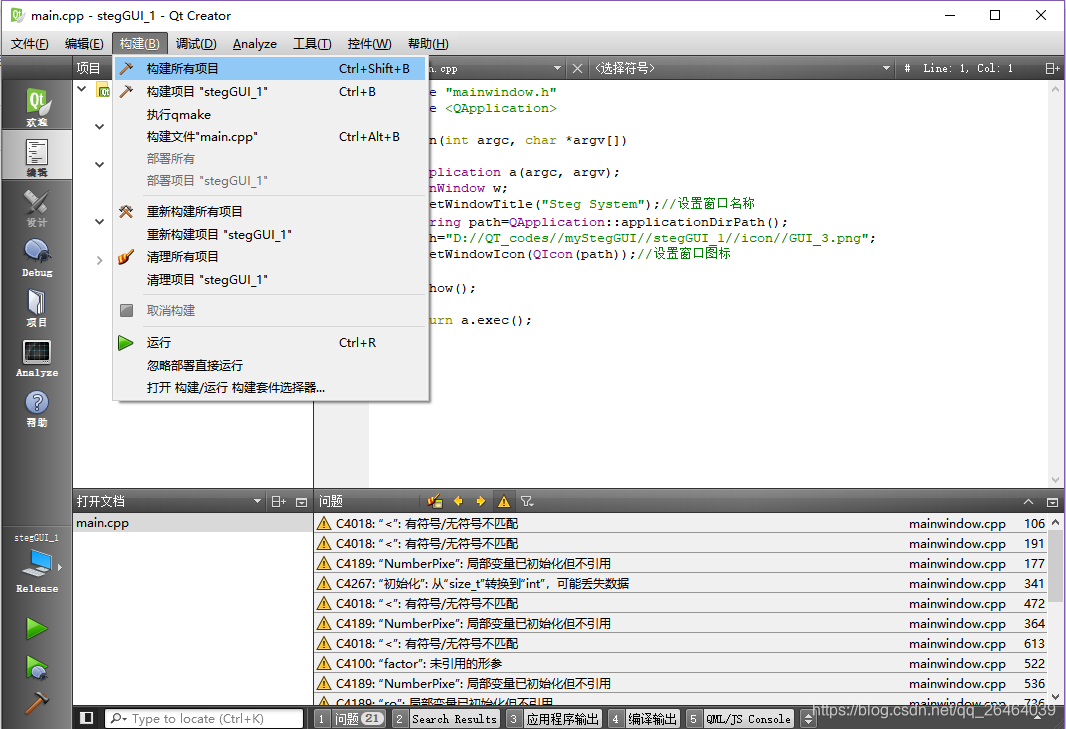Viewport: 1066px width, 729px height.
Task: Switch to 问题 output tab
Action: pos(350,718)
